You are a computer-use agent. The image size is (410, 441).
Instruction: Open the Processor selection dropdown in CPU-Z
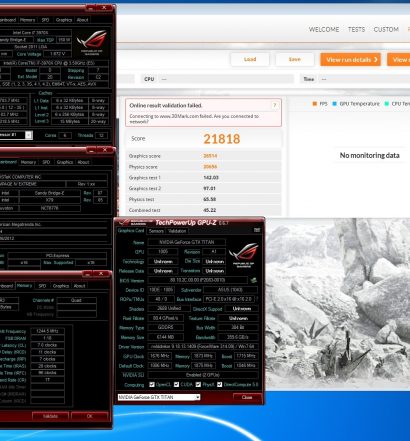point(29,135)
